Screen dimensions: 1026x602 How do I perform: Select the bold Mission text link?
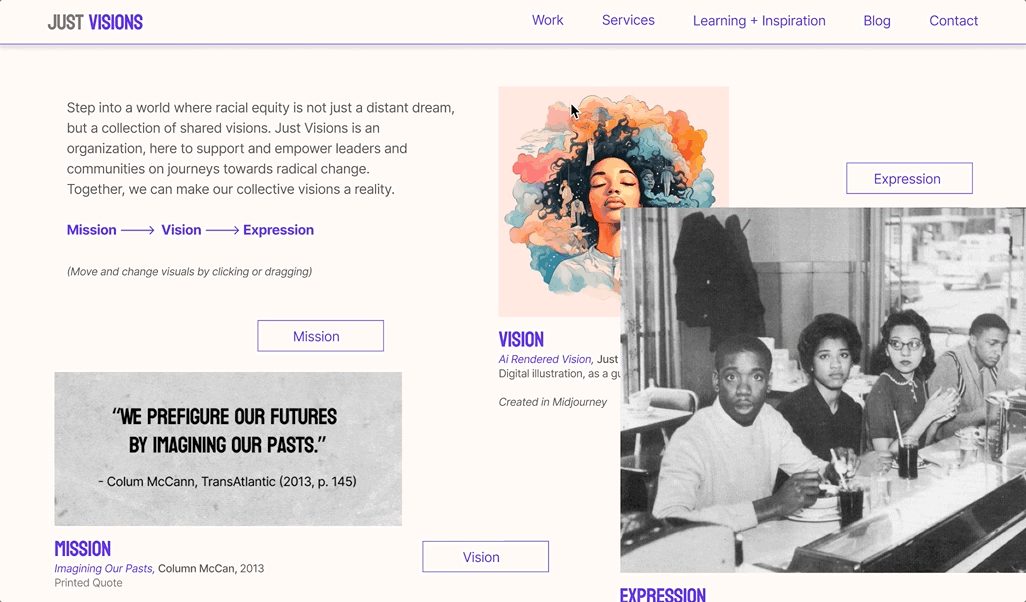tap(92, 230)
